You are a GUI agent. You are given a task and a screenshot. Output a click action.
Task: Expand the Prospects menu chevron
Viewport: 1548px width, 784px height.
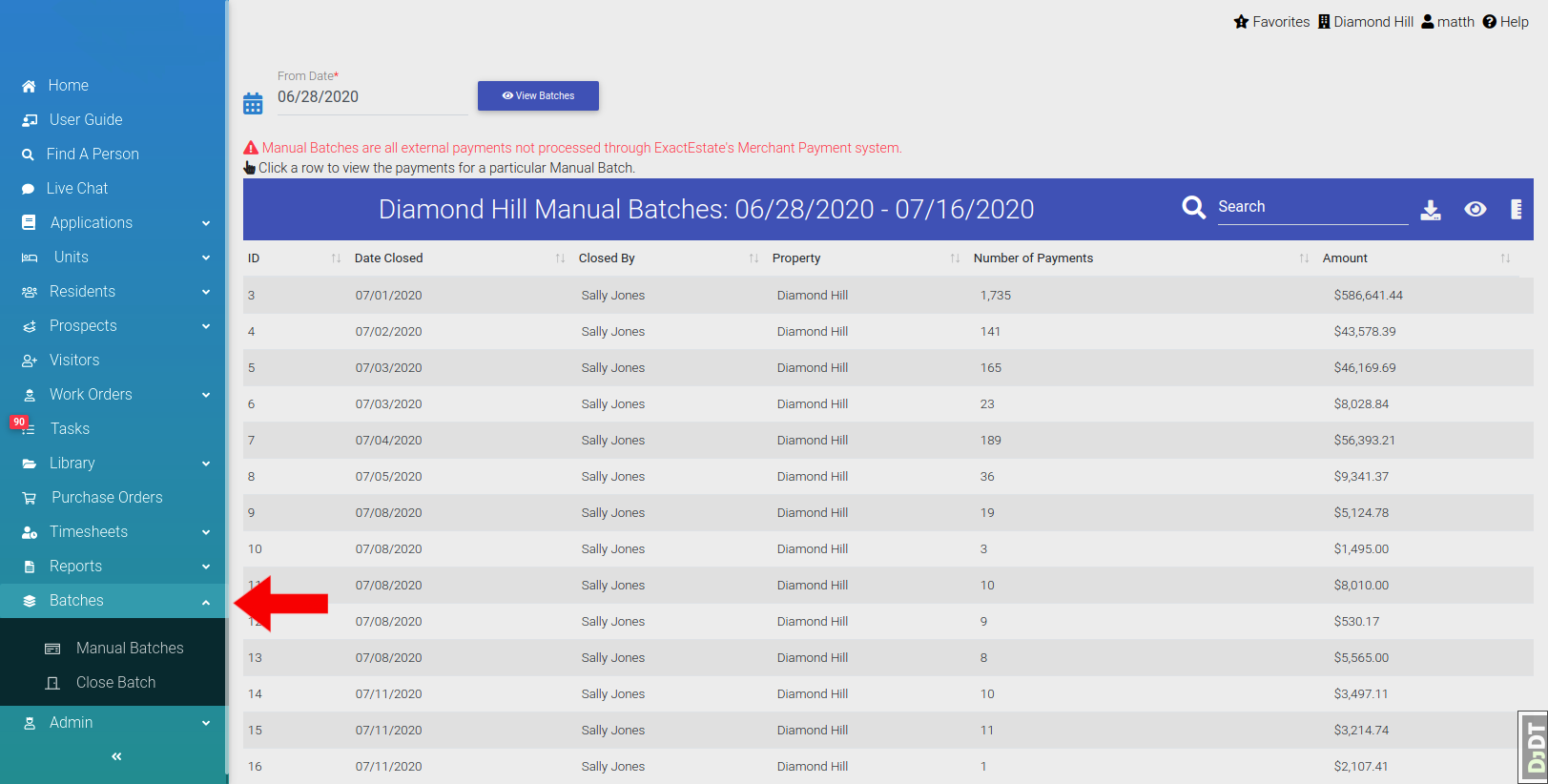[206, 326]
